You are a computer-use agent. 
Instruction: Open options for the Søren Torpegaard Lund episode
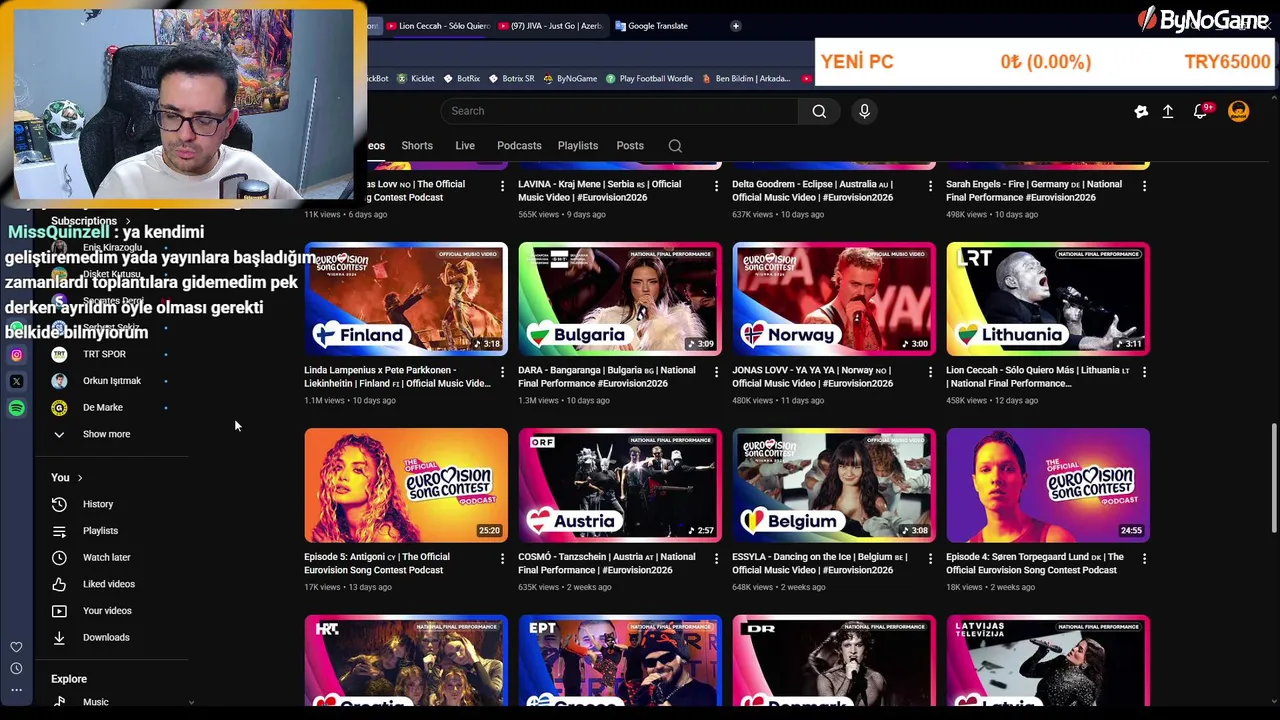point(1144,558)
